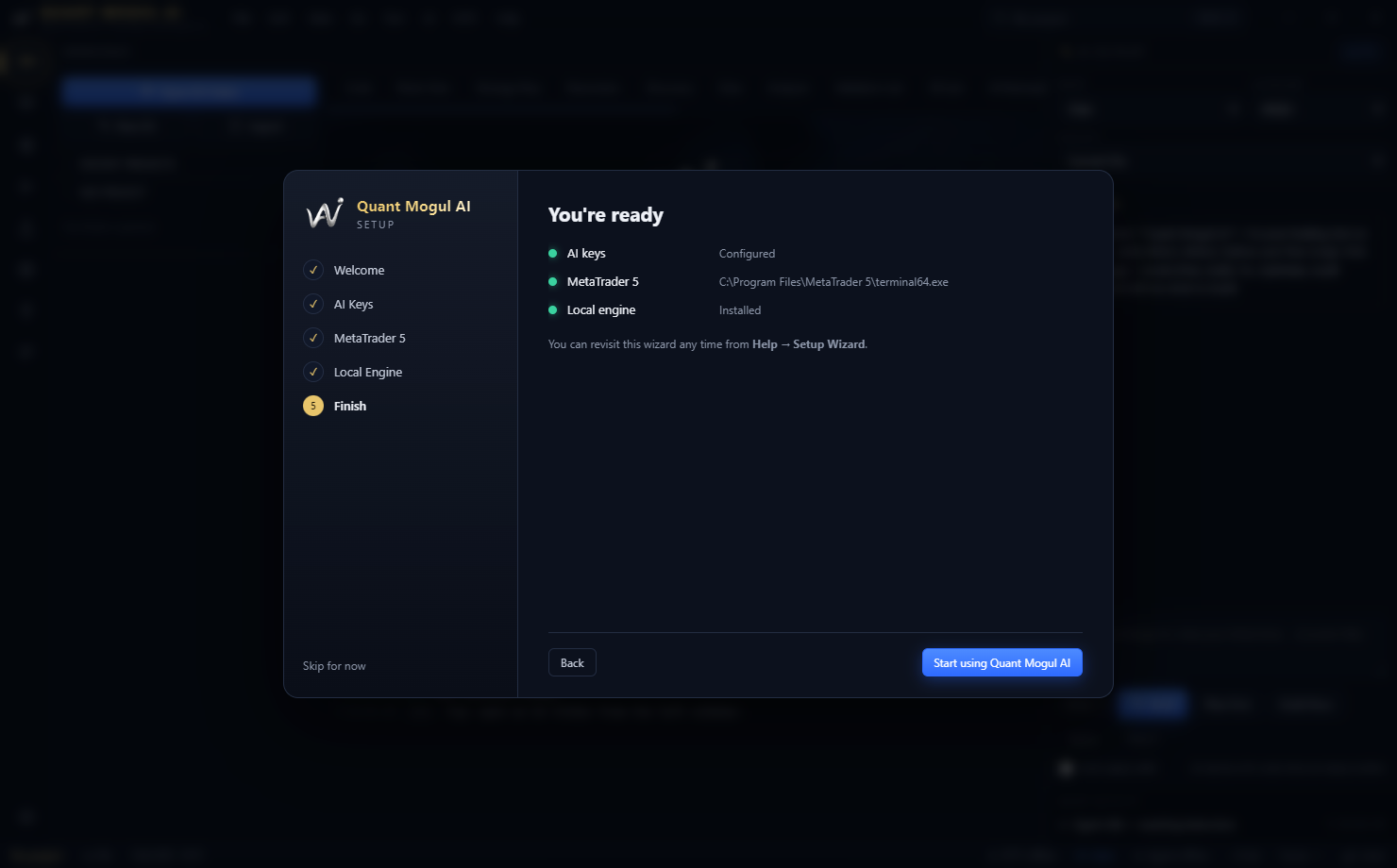Viewport: 1397px width, 868px height.
Task: Click the step 5 badge beside Finish
Action: pos(313,406)
